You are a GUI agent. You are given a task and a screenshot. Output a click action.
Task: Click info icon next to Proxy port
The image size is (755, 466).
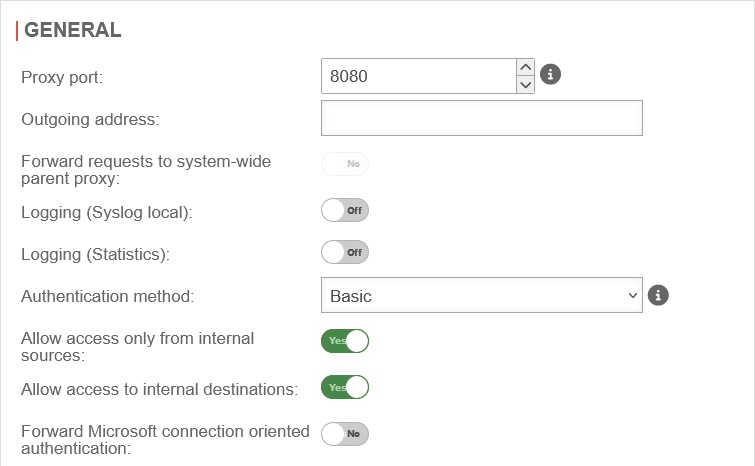pyautogui.click(x=550, y=74)
